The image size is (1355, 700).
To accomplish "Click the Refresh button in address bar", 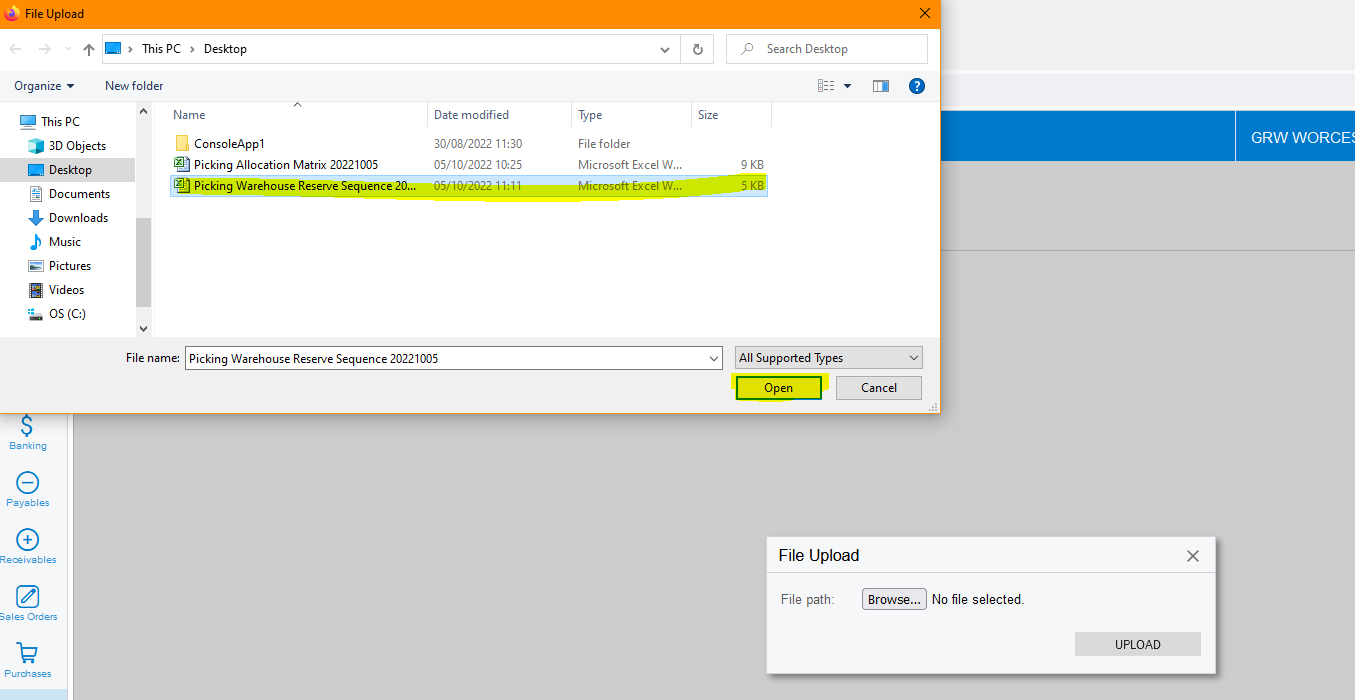I will (x=697, y=49).
